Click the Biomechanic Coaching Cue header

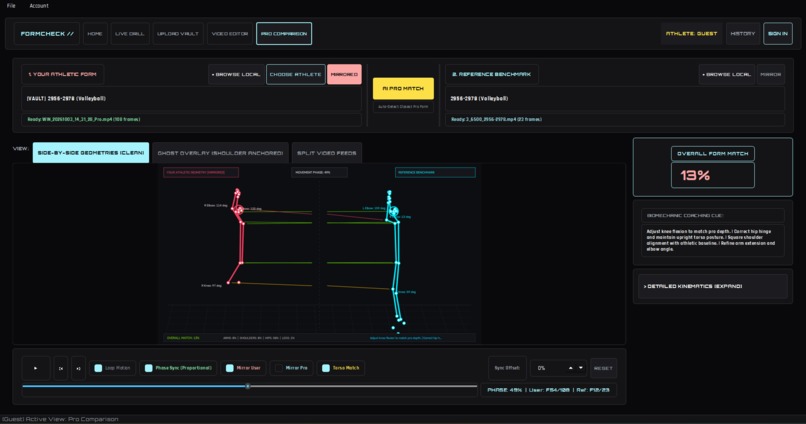point(712,215)
